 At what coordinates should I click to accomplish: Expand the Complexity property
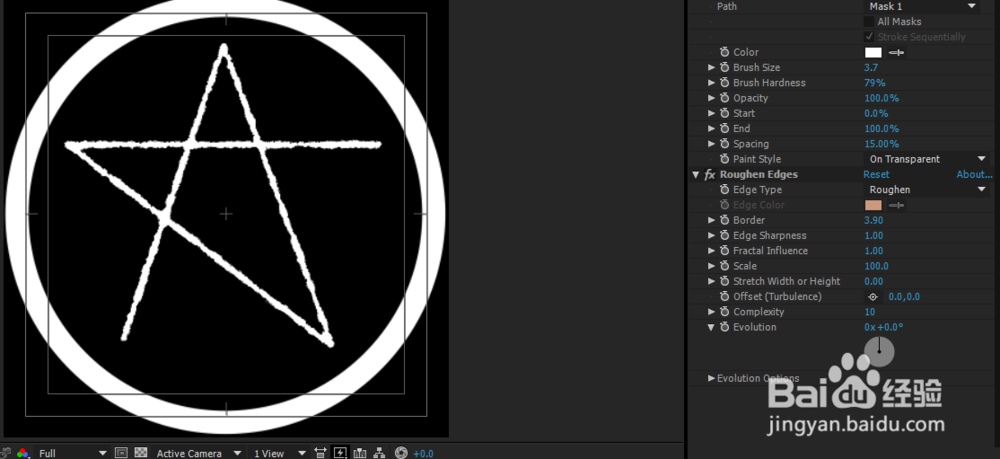tap(711, 312)
